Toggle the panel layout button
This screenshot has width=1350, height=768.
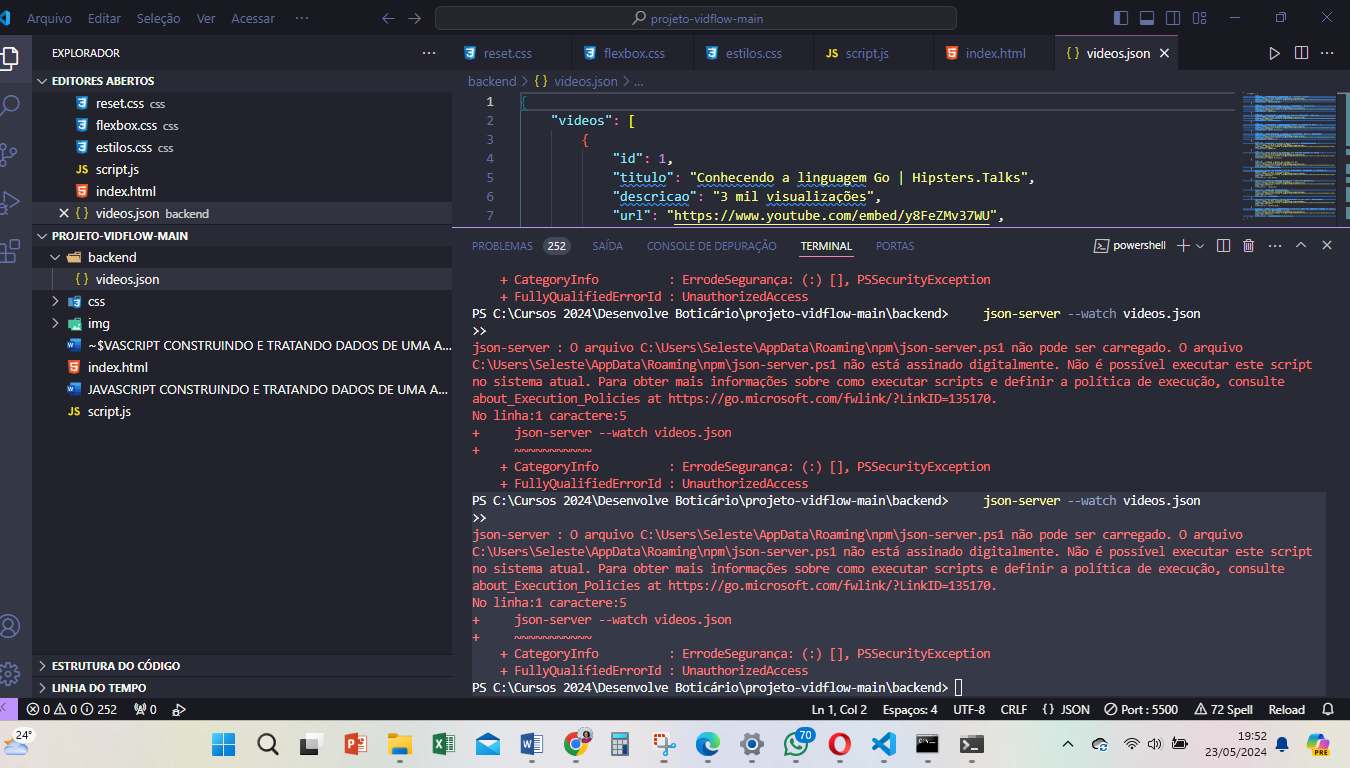click(1147, 18)
